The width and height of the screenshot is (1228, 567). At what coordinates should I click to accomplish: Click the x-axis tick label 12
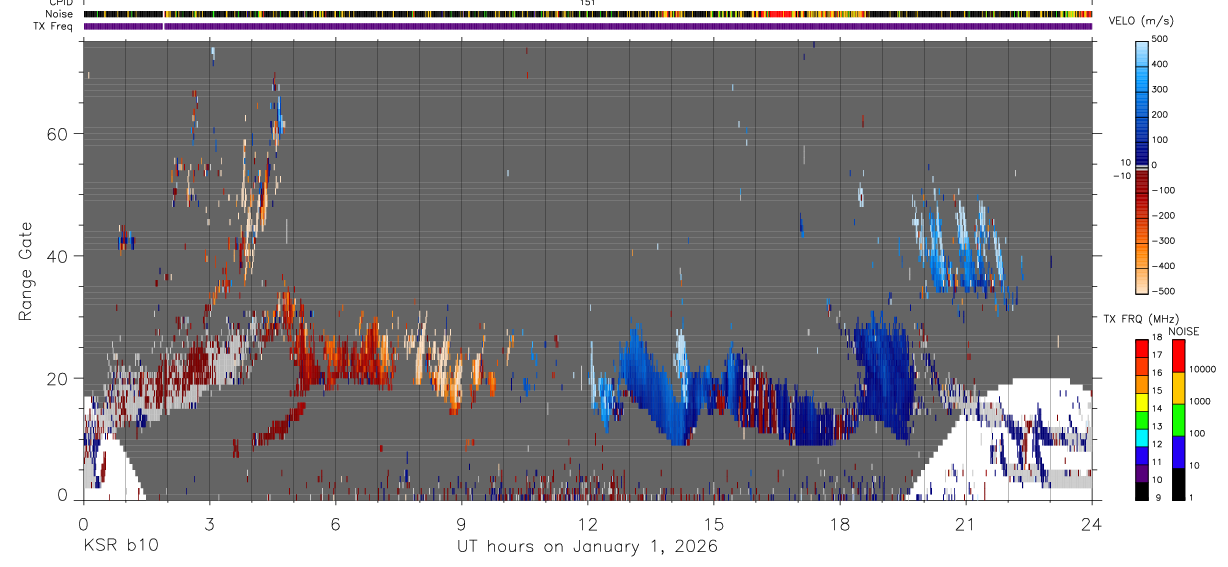click(x=587, y=524)
